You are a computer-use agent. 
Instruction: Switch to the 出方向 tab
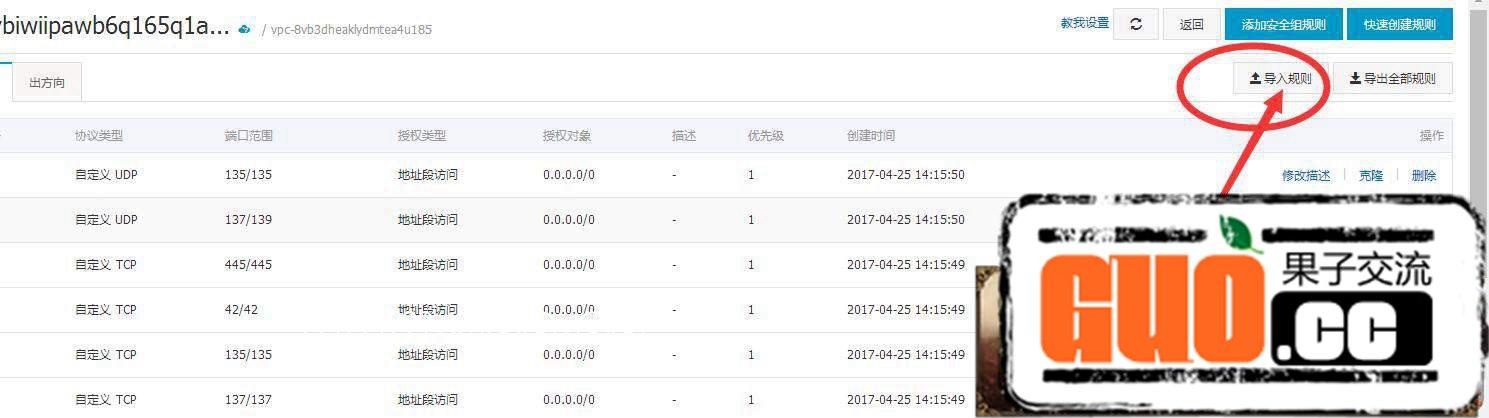point(47,83)
